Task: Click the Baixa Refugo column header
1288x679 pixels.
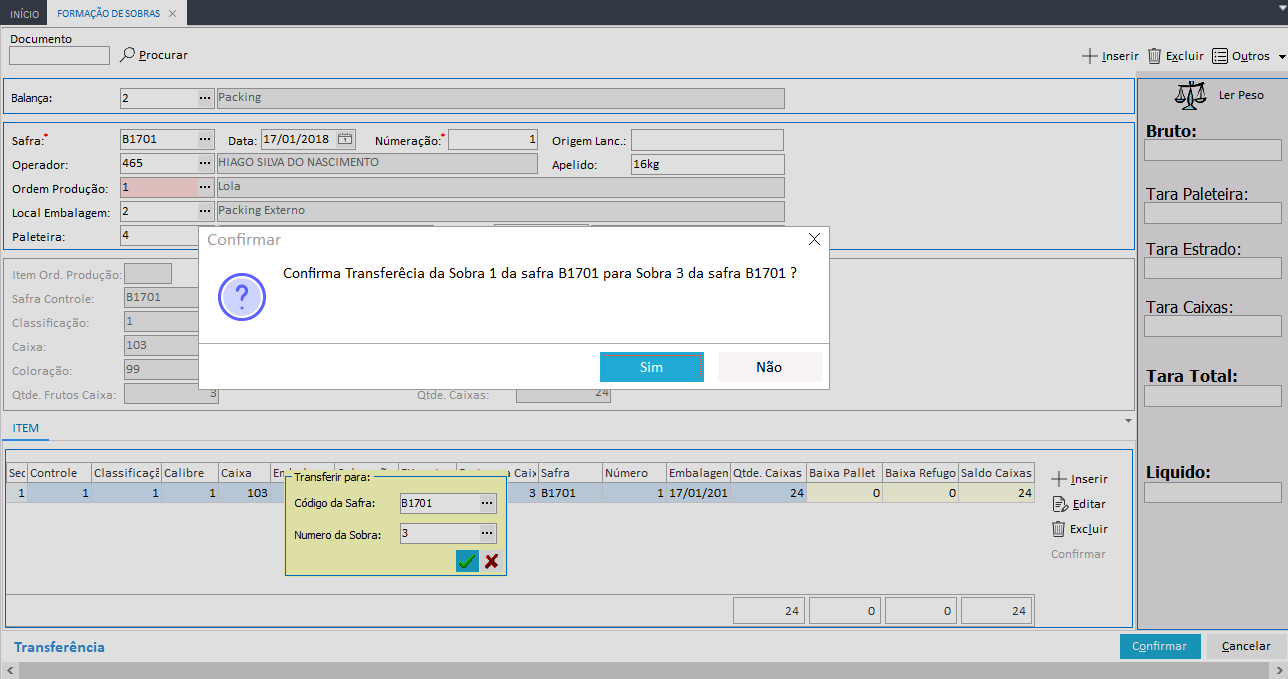Action: [x=920, y=473]
